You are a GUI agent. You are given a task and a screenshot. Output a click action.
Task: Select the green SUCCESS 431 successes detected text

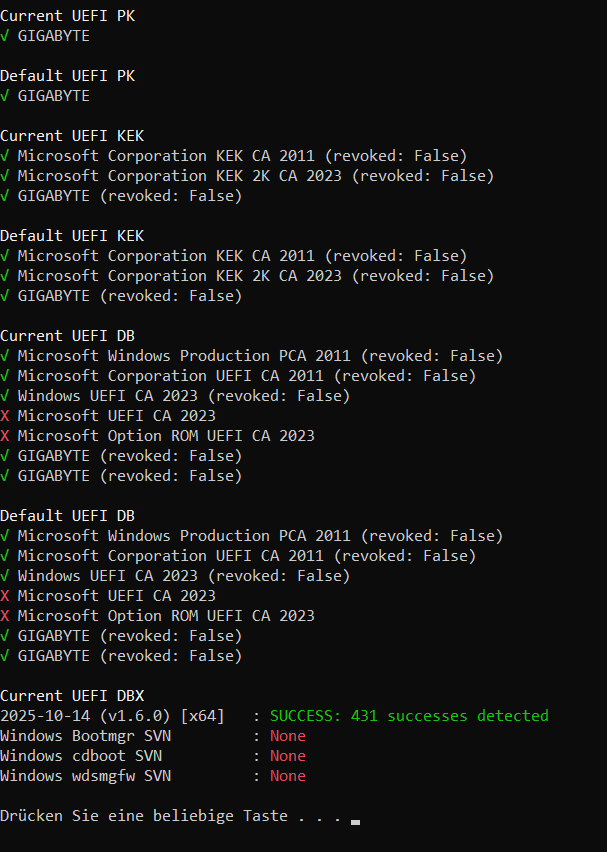[x=409, y=716]
